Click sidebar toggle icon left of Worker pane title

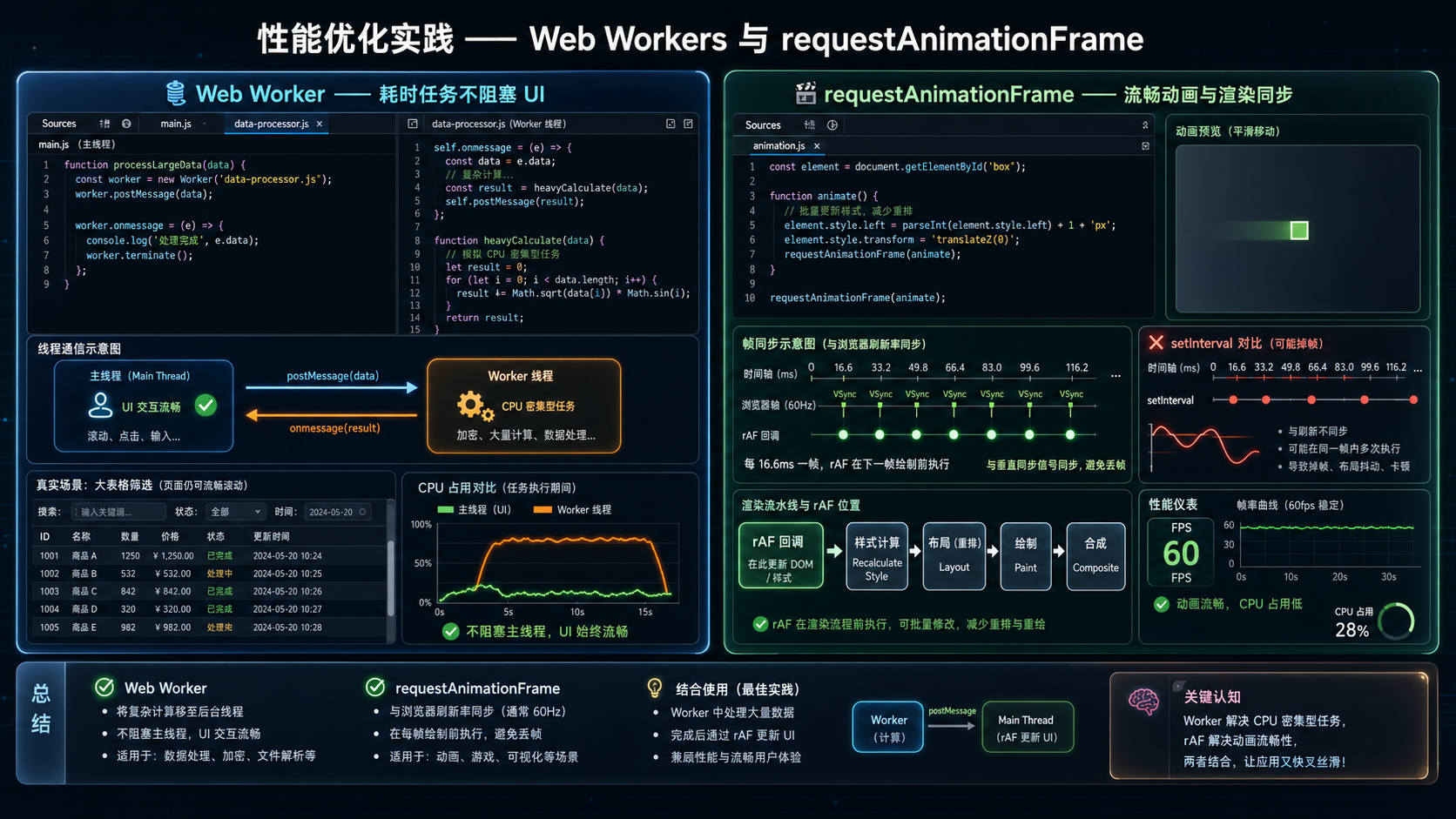click(x=413, y=124)
